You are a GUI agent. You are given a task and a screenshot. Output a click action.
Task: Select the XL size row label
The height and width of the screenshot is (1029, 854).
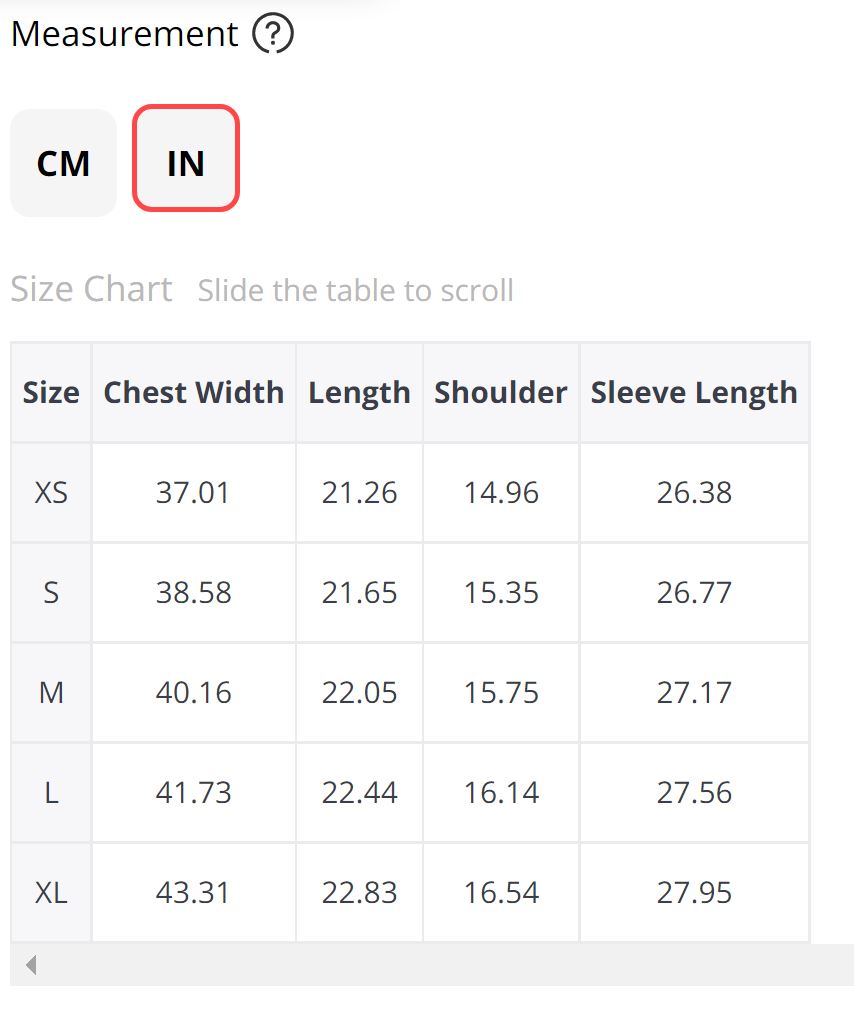pyautogui.click(x=51, y=893)
